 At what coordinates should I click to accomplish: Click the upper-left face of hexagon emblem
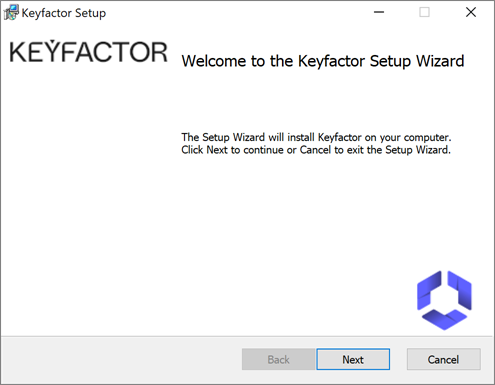coord(429,289)
